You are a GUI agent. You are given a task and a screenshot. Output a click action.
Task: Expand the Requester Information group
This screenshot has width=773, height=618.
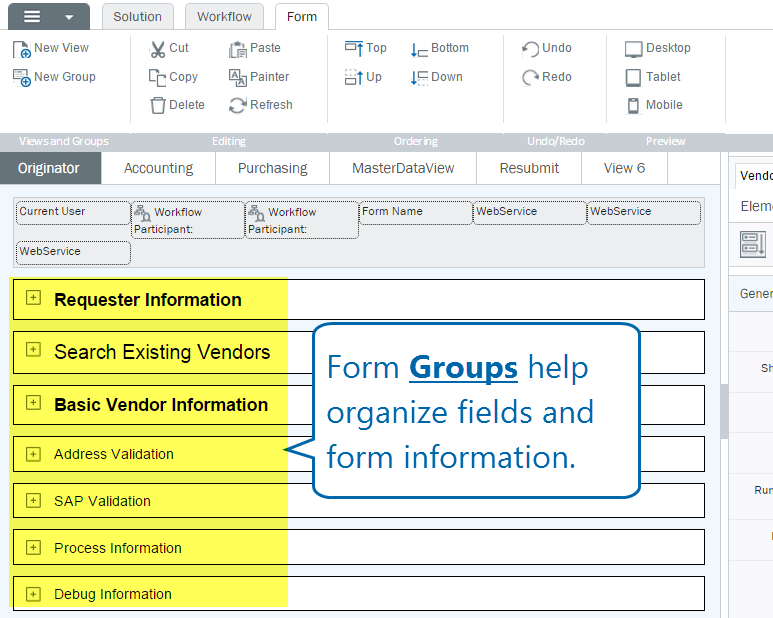click(x=33, y=298)
